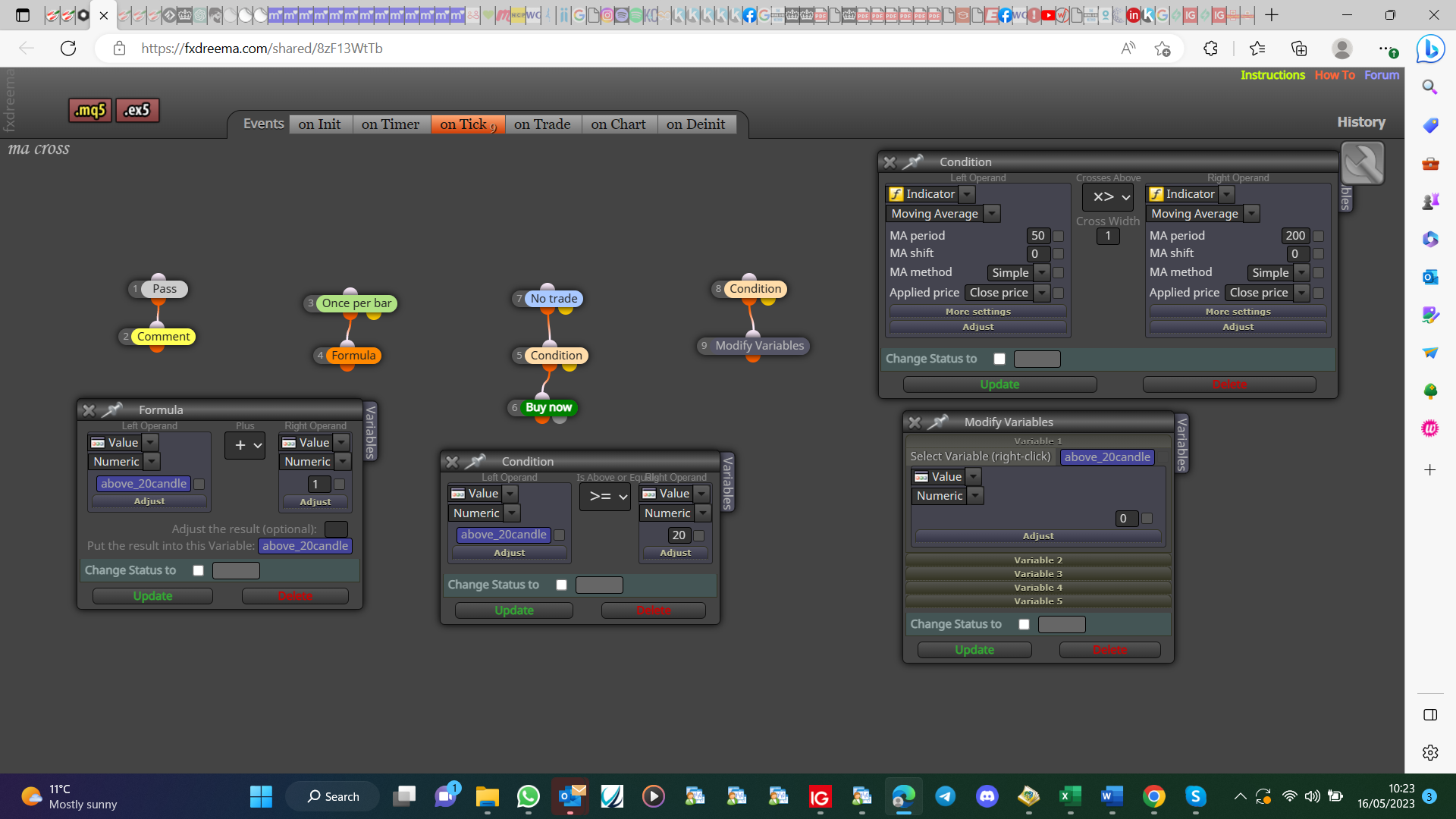
Task: Click Formula Change Status color swatch
Action: click(236, 571)
